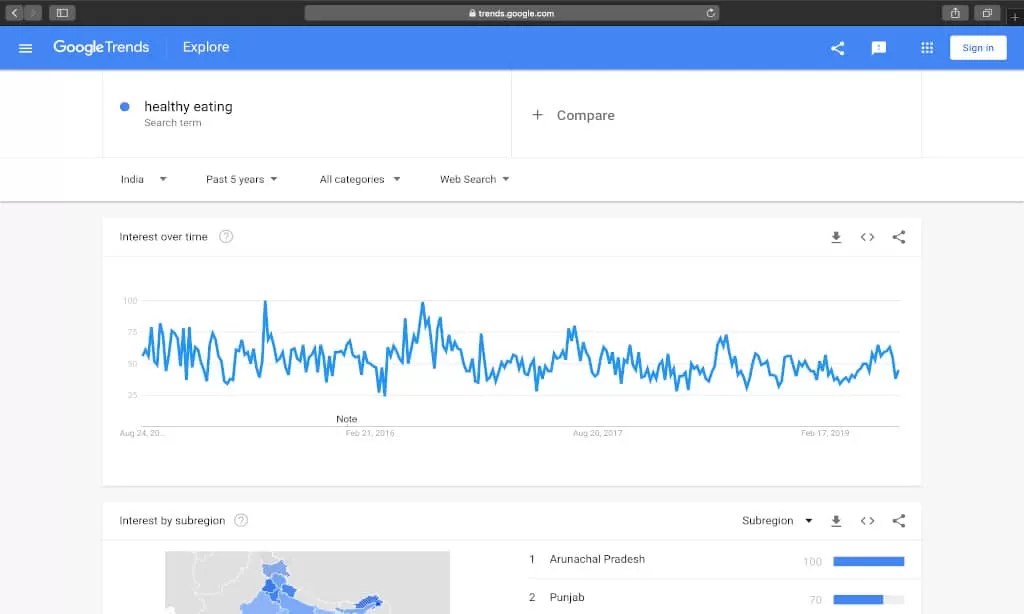Screen dimensions: 1024x614
Task: Download Interest over time data as CSV
Action: point(836,237)
